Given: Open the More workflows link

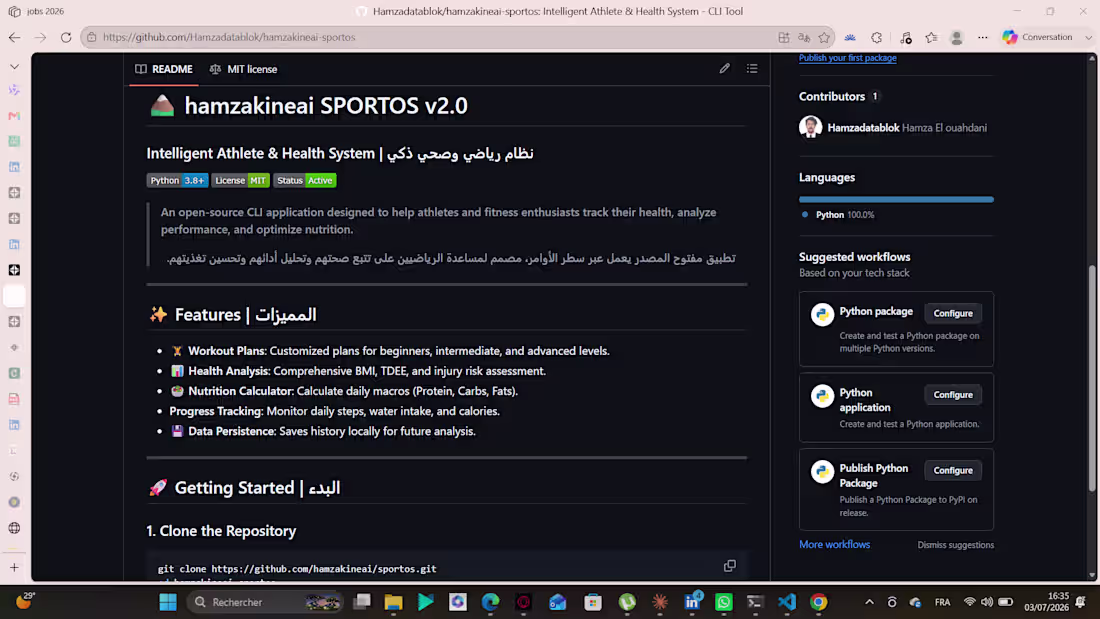Looking at the screenshot, I should (x=834, y=545).
